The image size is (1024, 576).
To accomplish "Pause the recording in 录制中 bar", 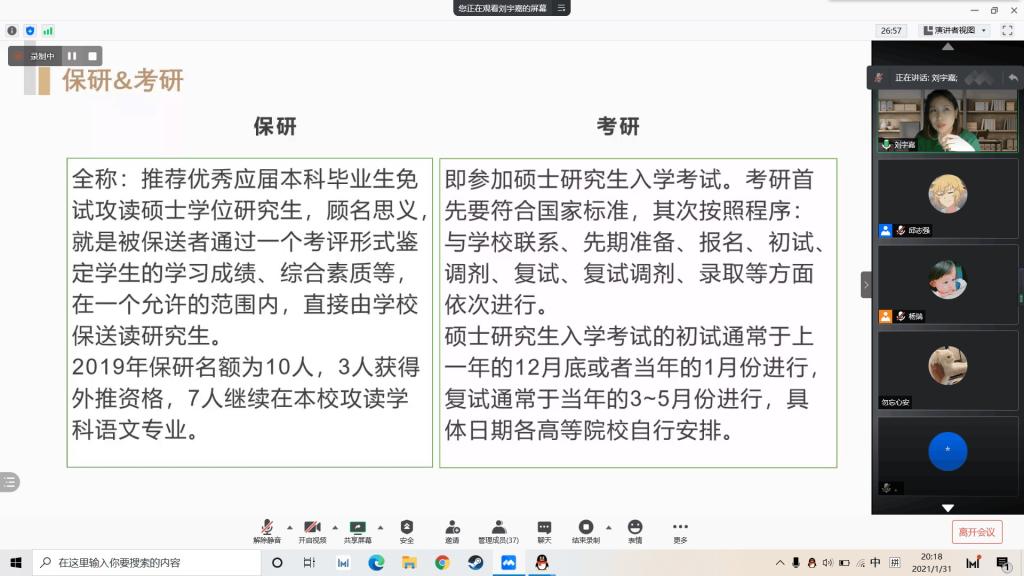I will tap(72, 56).
